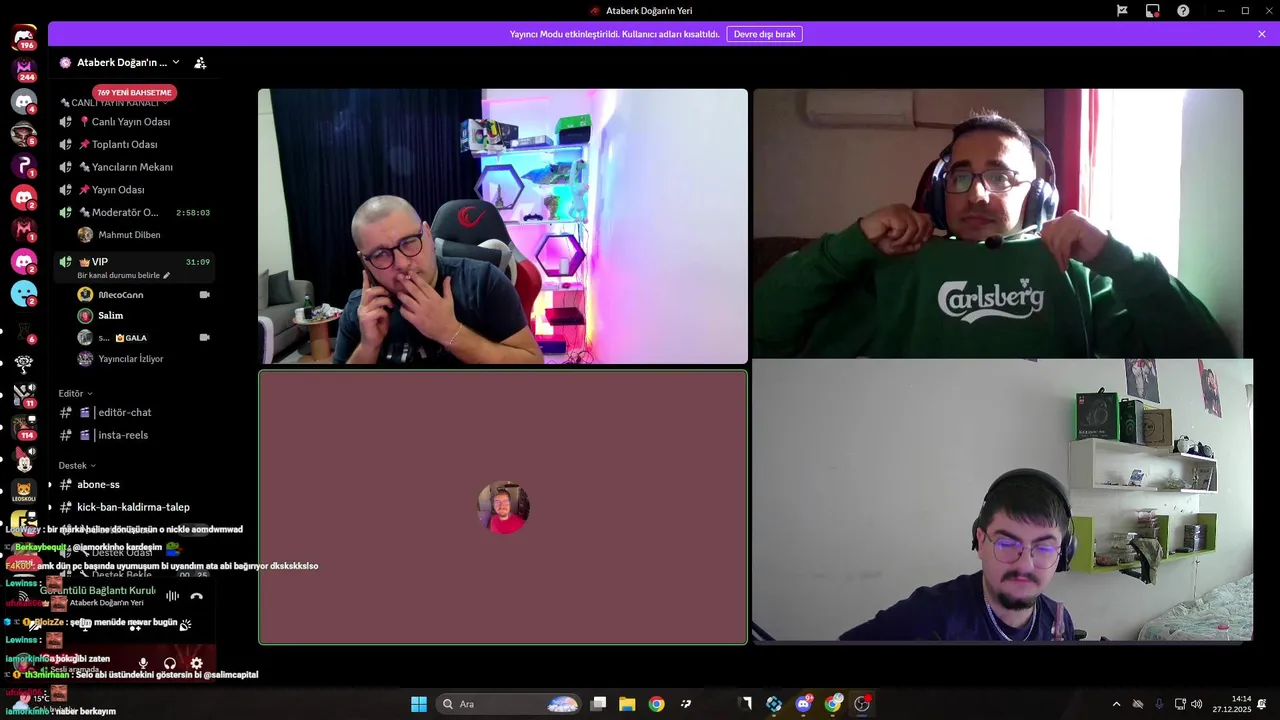Select the avatar-only participant tile
Image resolution: width=1280 pixels, height=720 pixels.
point(503,507)
